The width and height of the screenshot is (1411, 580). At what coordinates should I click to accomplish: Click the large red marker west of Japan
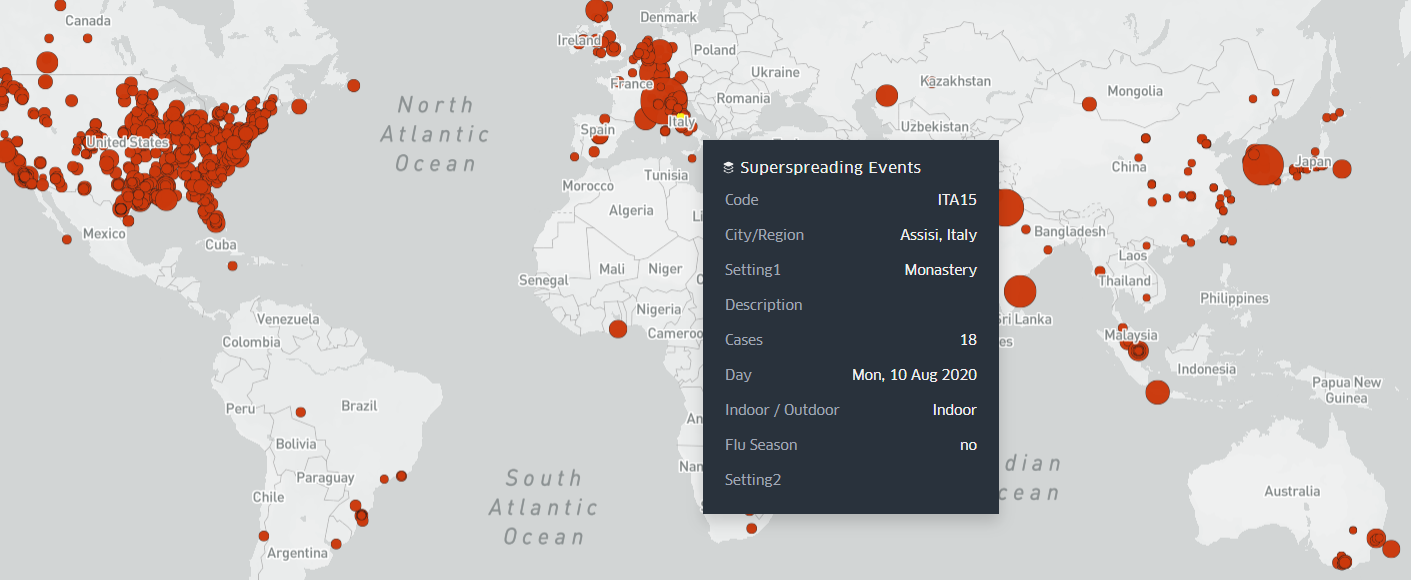pyautogui.click(x=1263, y=165)
